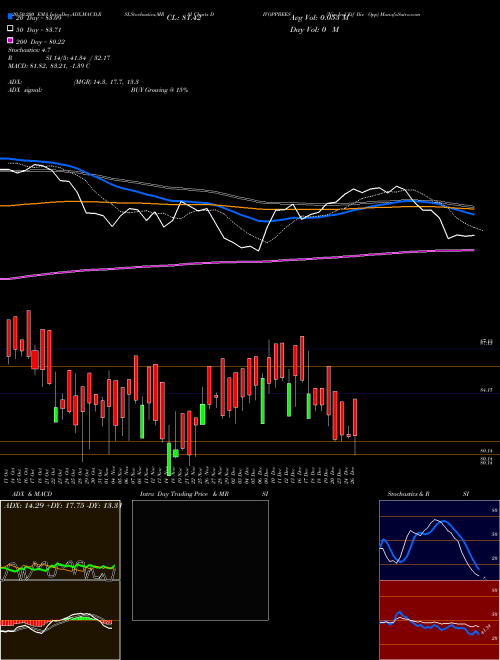
Task: Open the MACD histogram mini chart
Action: click(x=60, y=620)
